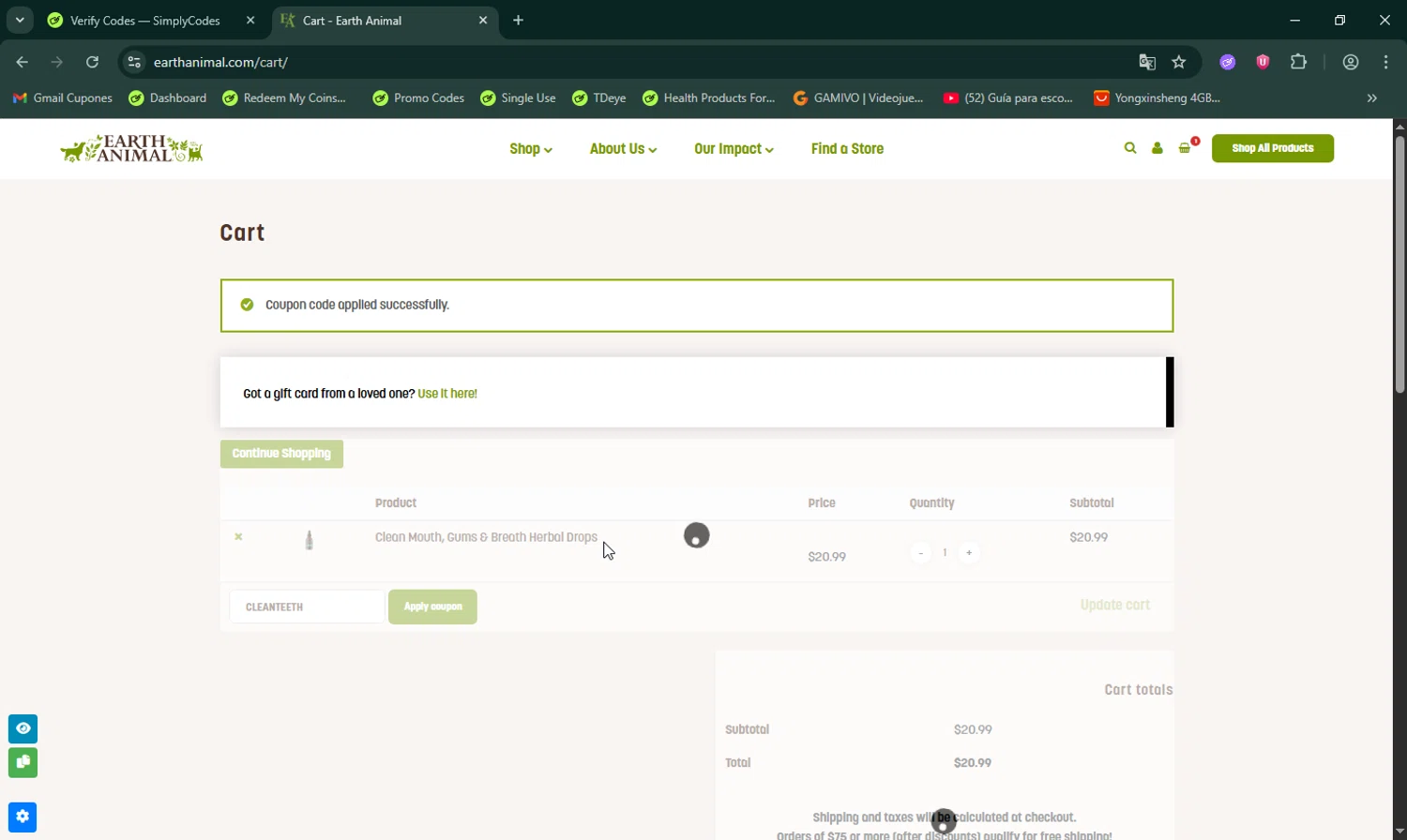Click the blue gear settings widget

pyautogui.click(x=23, y=817)
